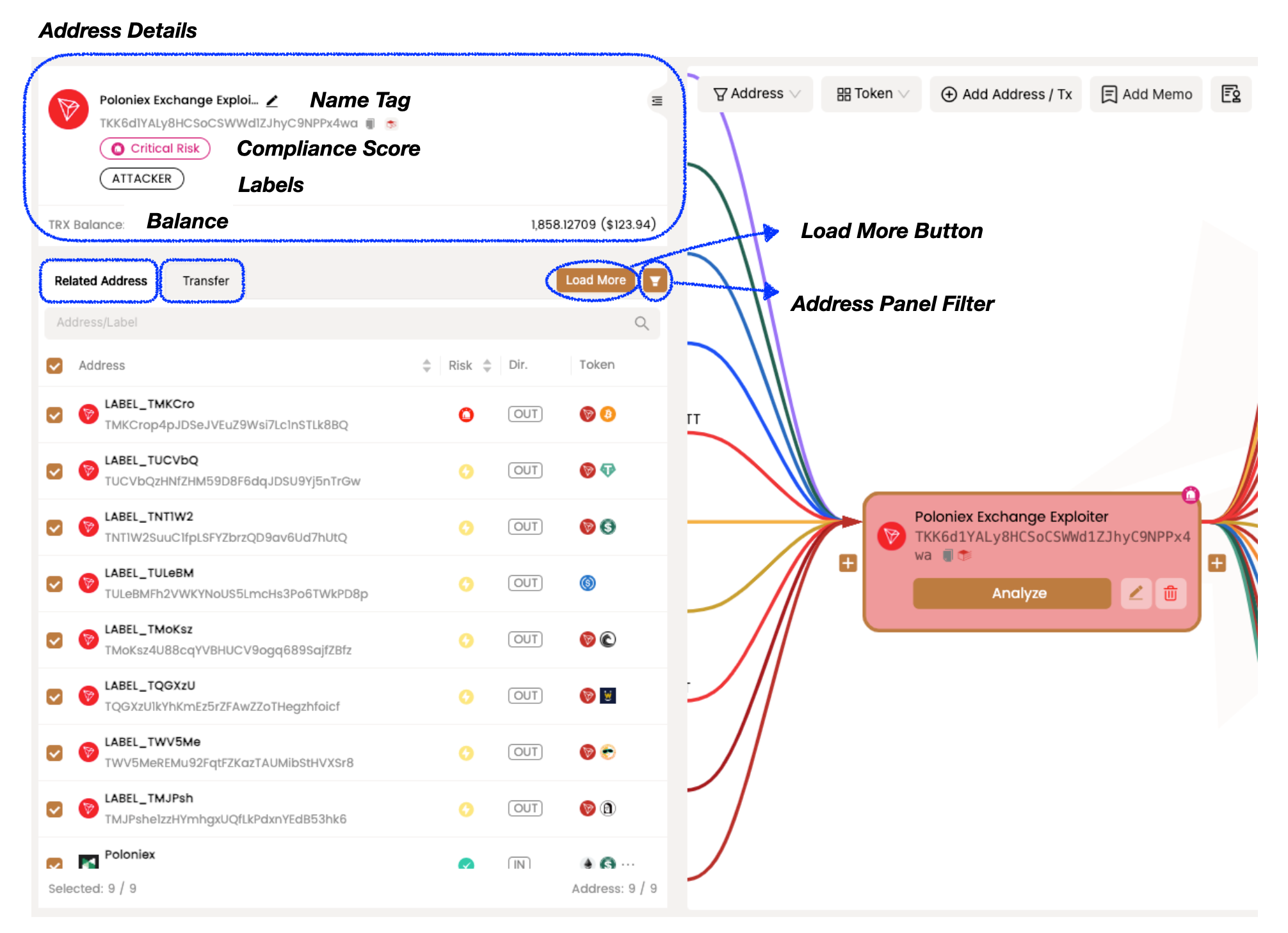Uncheck the LABEL_TMKCro row checkbox
Image resolution: width=1288 pixels, height=933 pixels.
[x=55, y=415]
